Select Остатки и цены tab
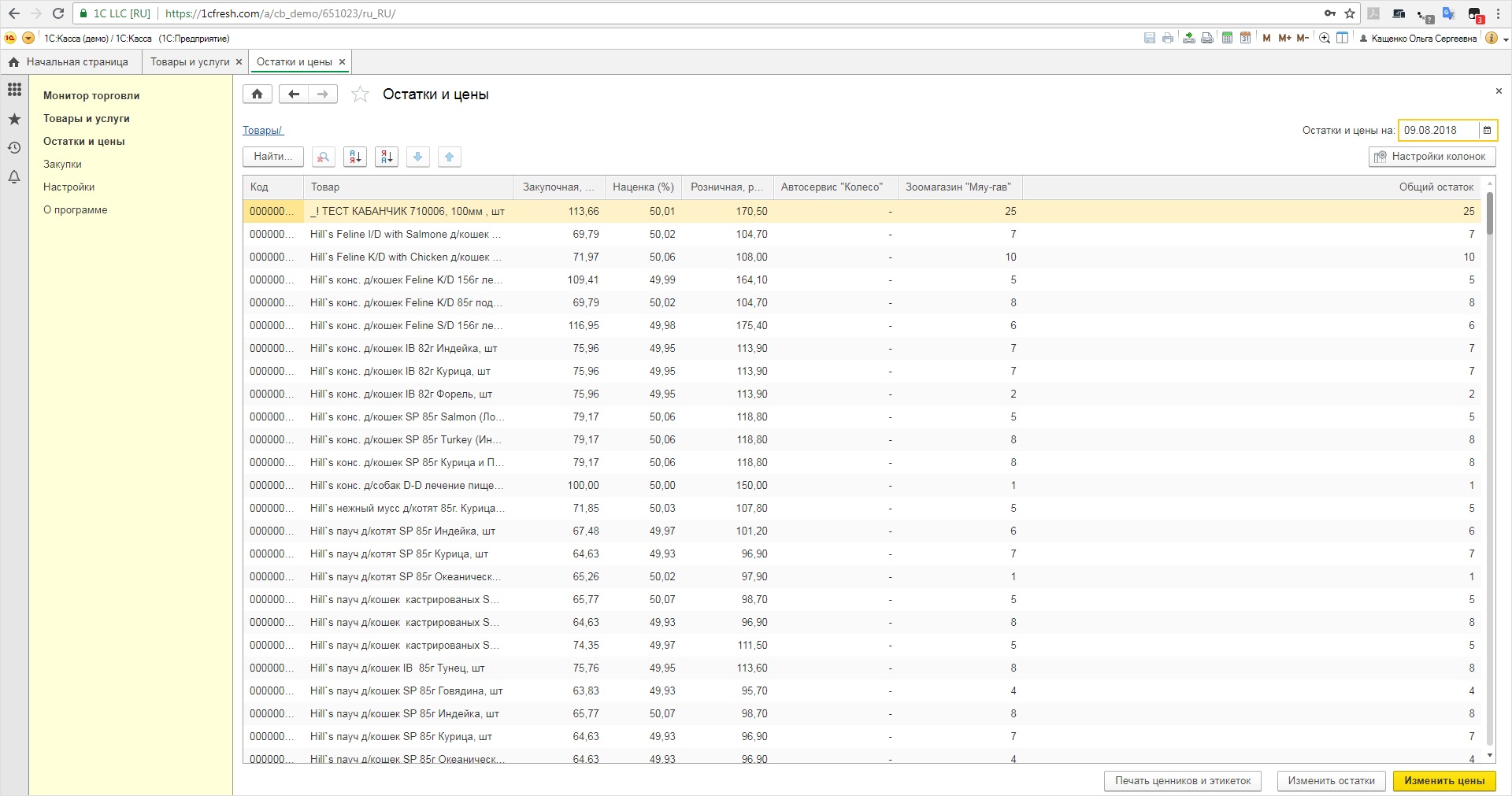1512x796 pixels. tap(294, 62)
